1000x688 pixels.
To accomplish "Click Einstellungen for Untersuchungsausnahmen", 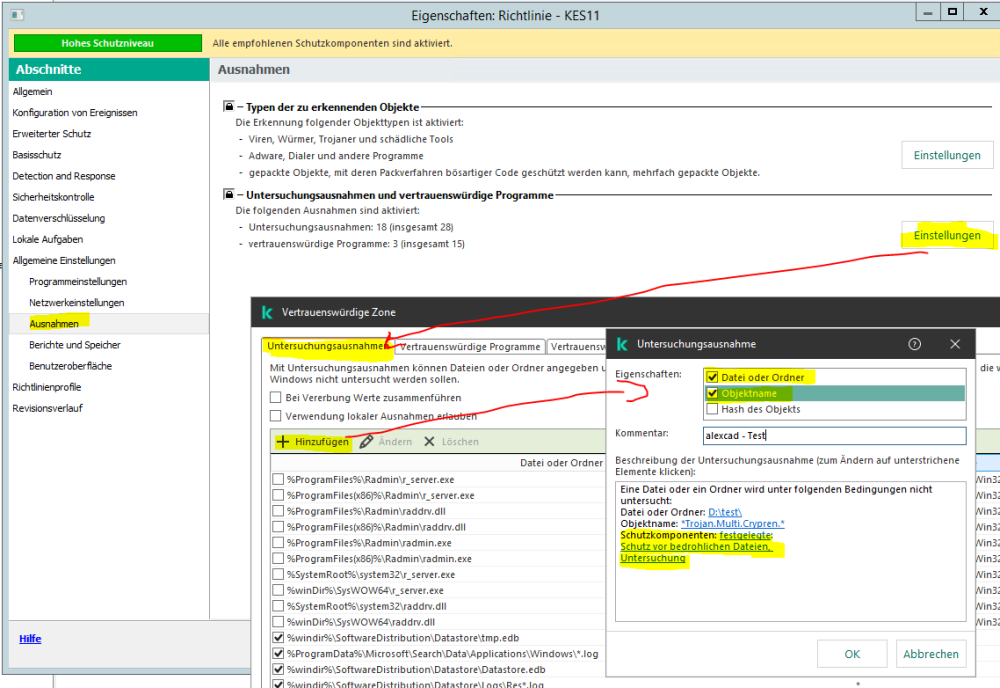I will click(x=947, y=235).
